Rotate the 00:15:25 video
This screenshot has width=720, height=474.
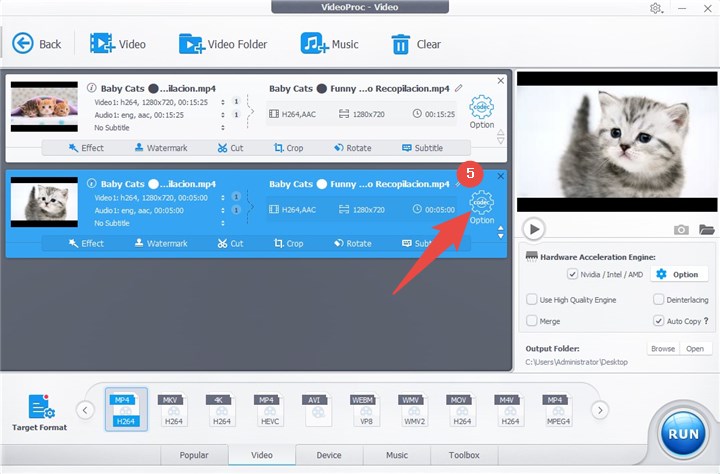pyautogui.click(x=353, y=148)
